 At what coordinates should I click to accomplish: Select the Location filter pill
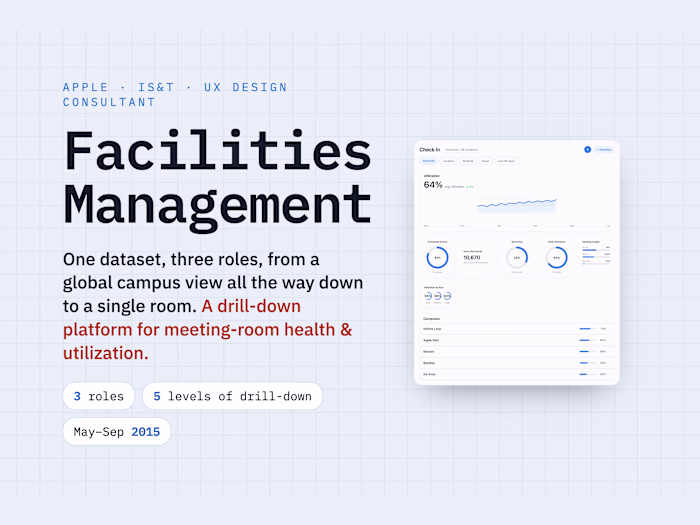click(x=449, y=161)
